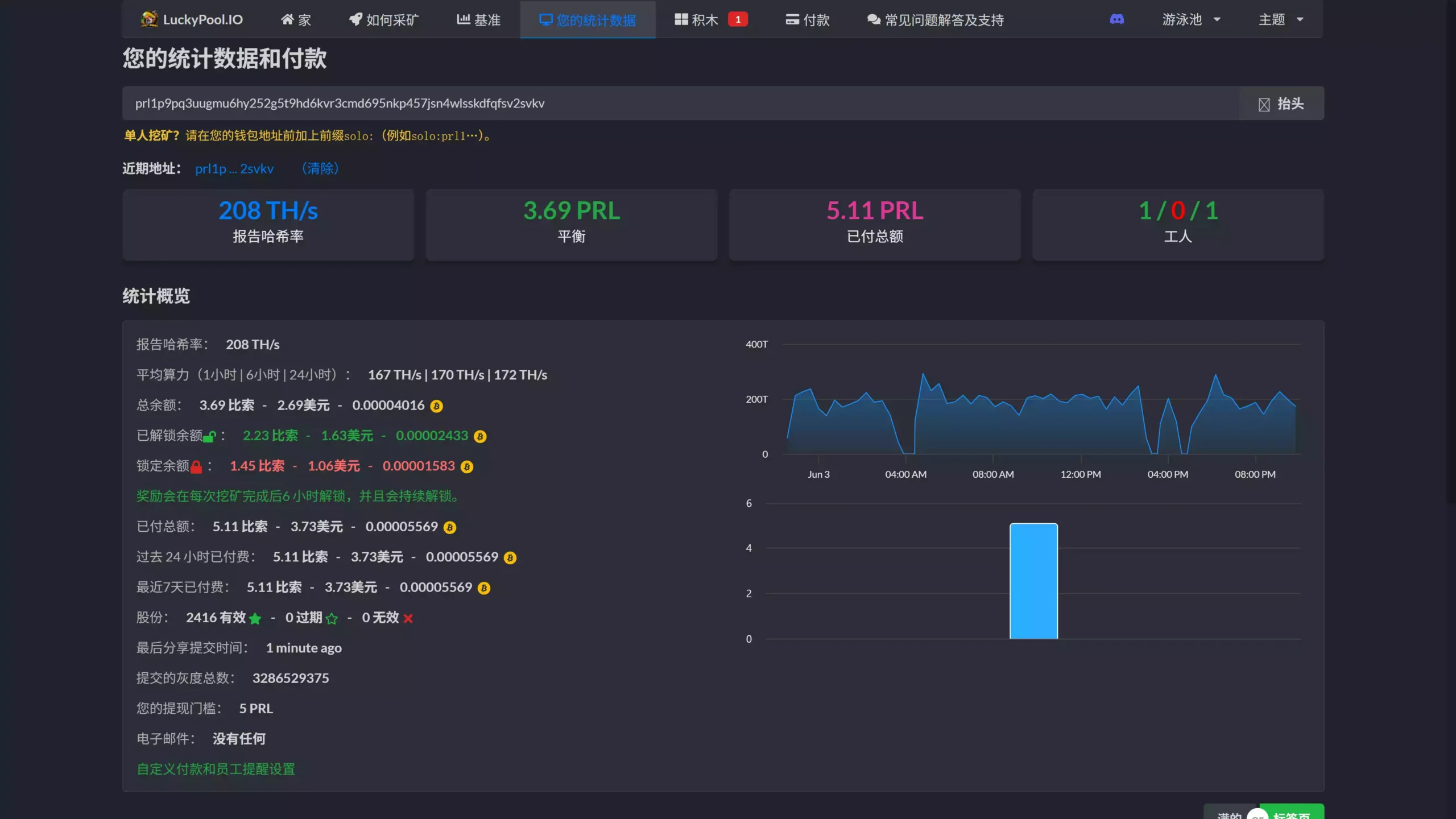Click the outlined star after 0 过期
Viewport: 1456px width, 819px height.
pos(332,618)
